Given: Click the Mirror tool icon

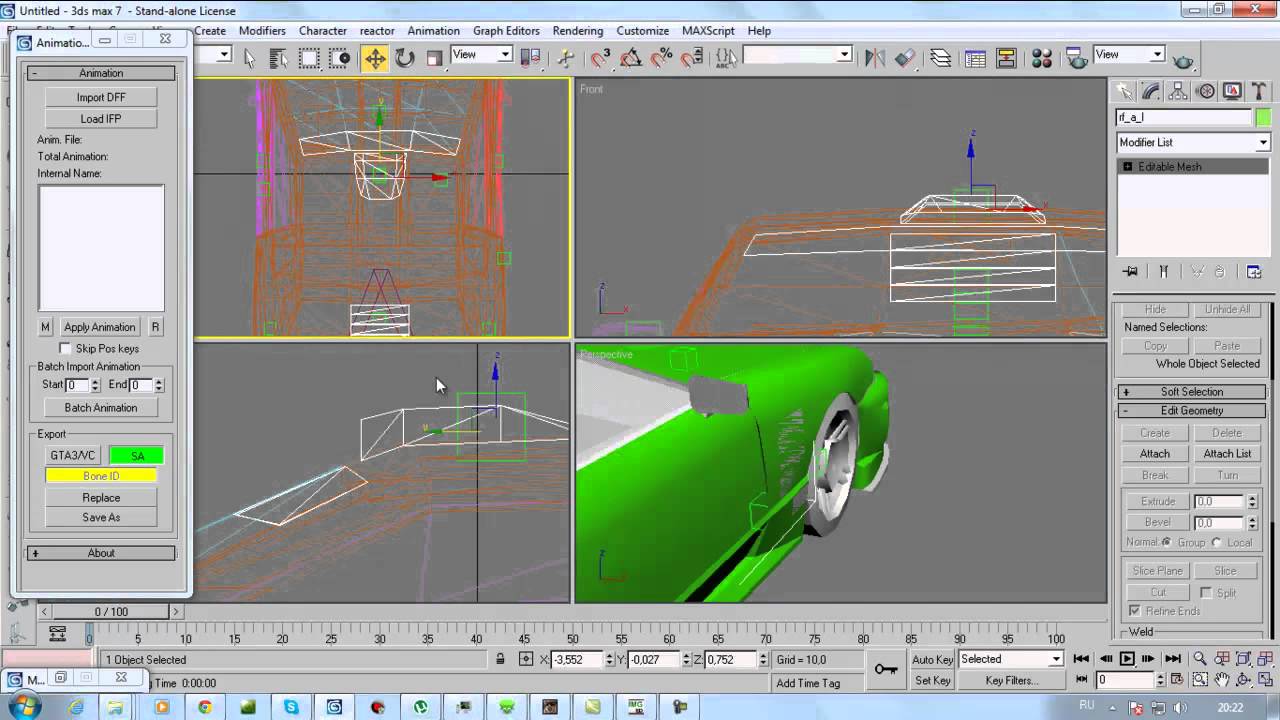Looking at the screenshot, I should (875, 58).
